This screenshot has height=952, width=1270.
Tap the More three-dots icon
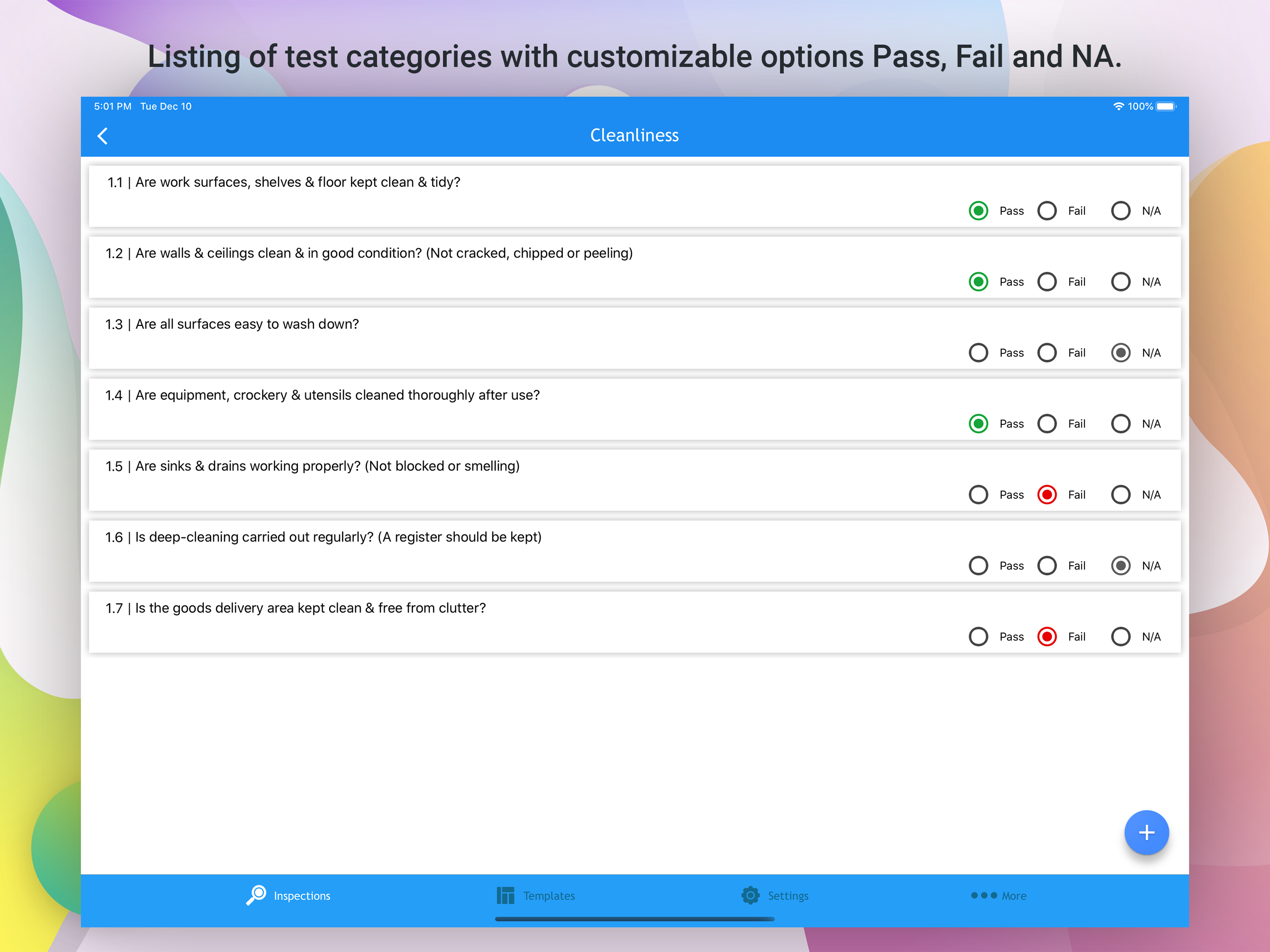(984, 895)
